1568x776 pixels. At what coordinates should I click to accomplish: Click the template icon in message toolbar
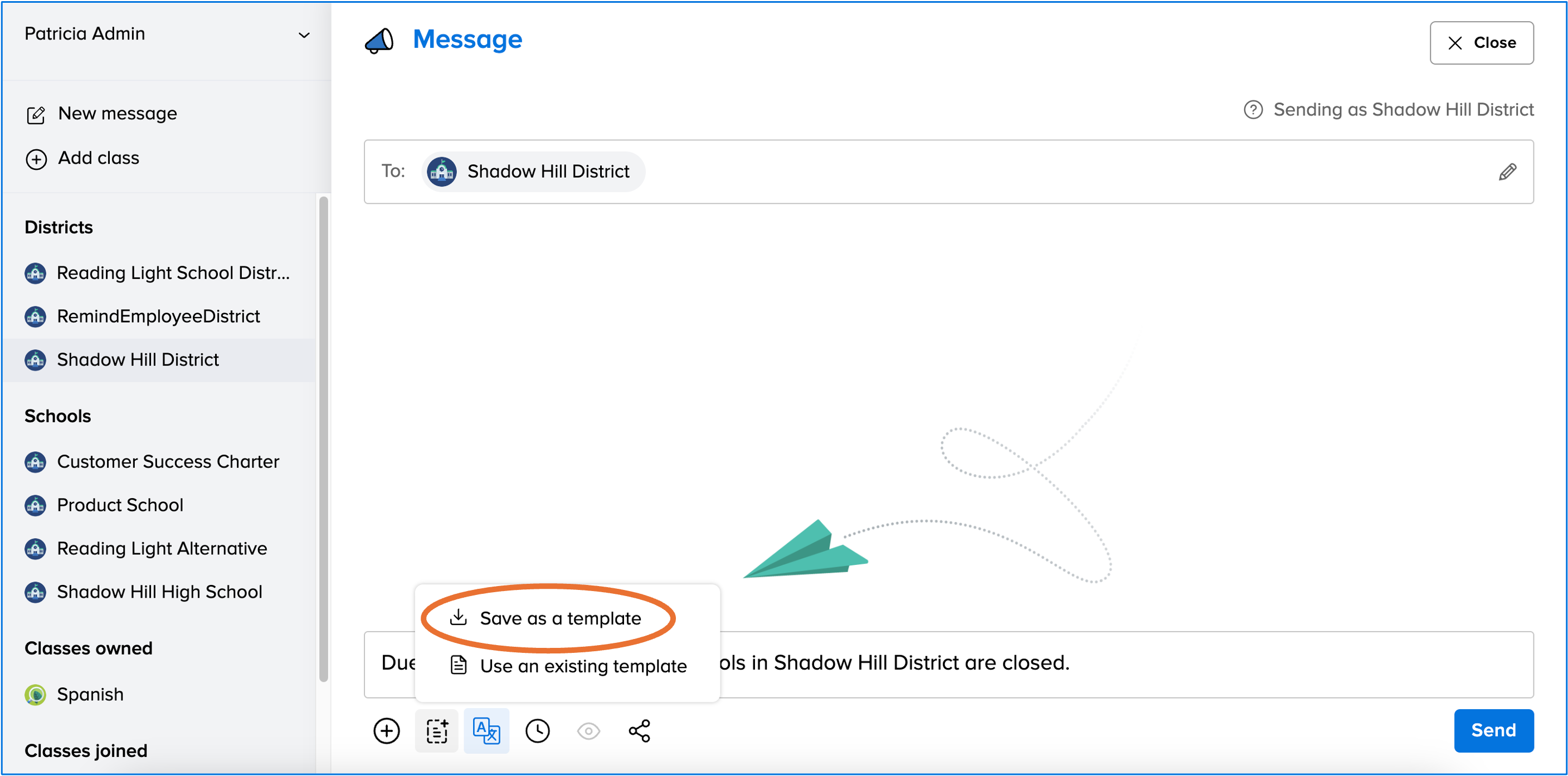[436, 730]
